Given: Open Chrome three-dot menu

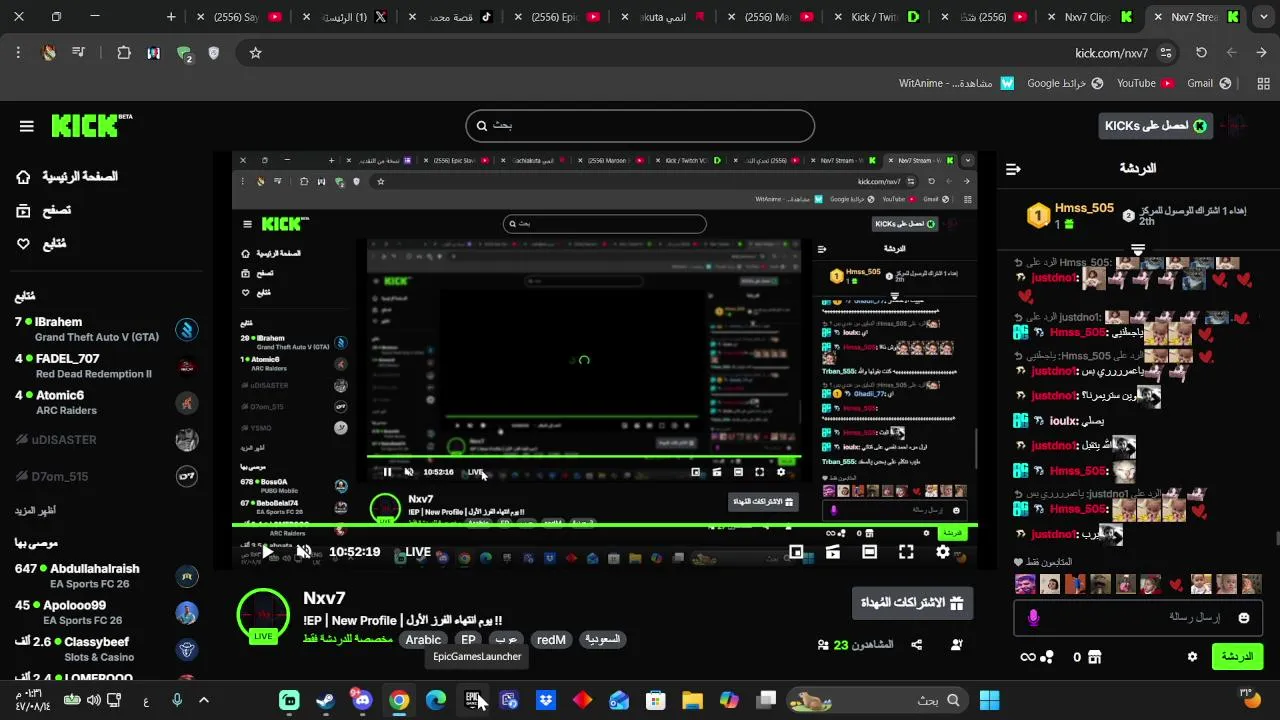Looking at the screenshot, I should (x=18, y=53).
